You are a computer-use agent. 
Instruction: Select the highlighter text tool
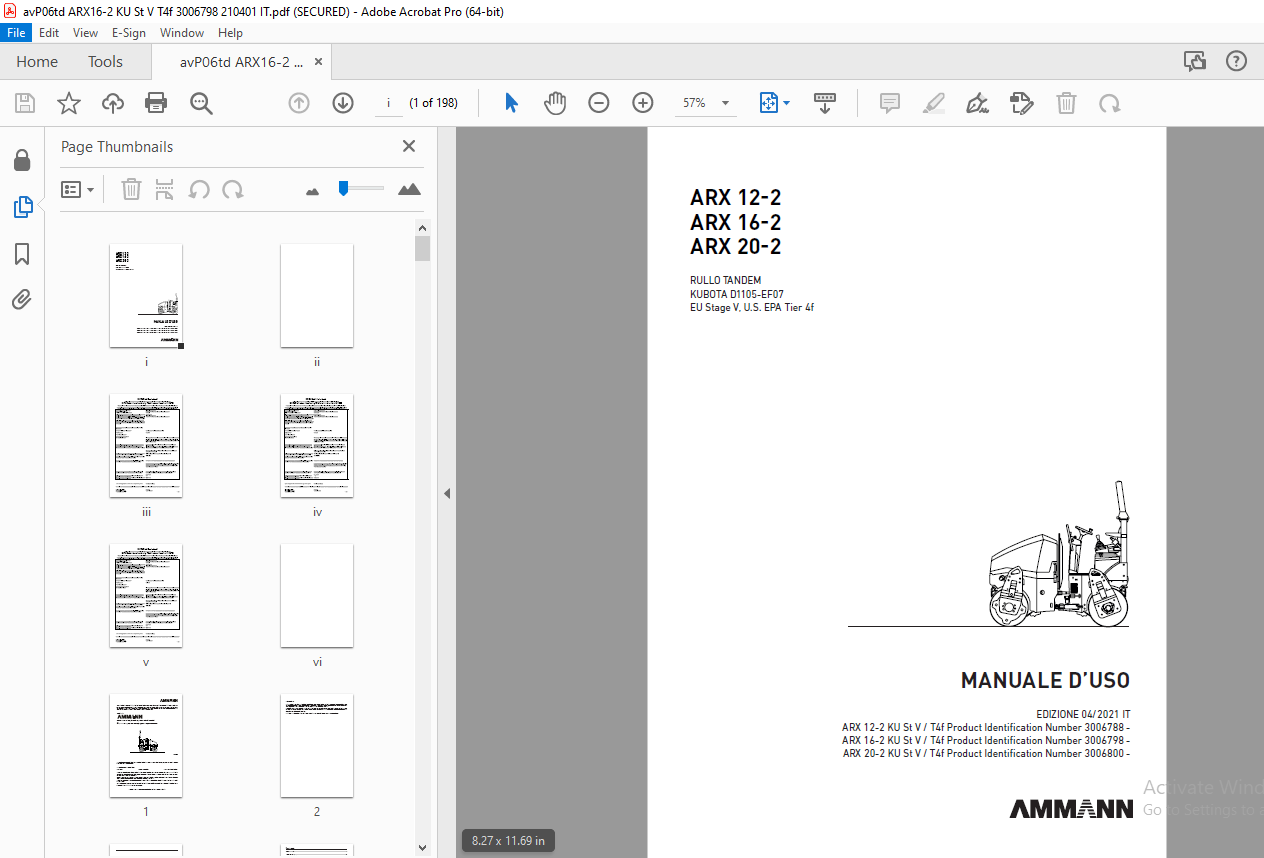coord(934,103)
